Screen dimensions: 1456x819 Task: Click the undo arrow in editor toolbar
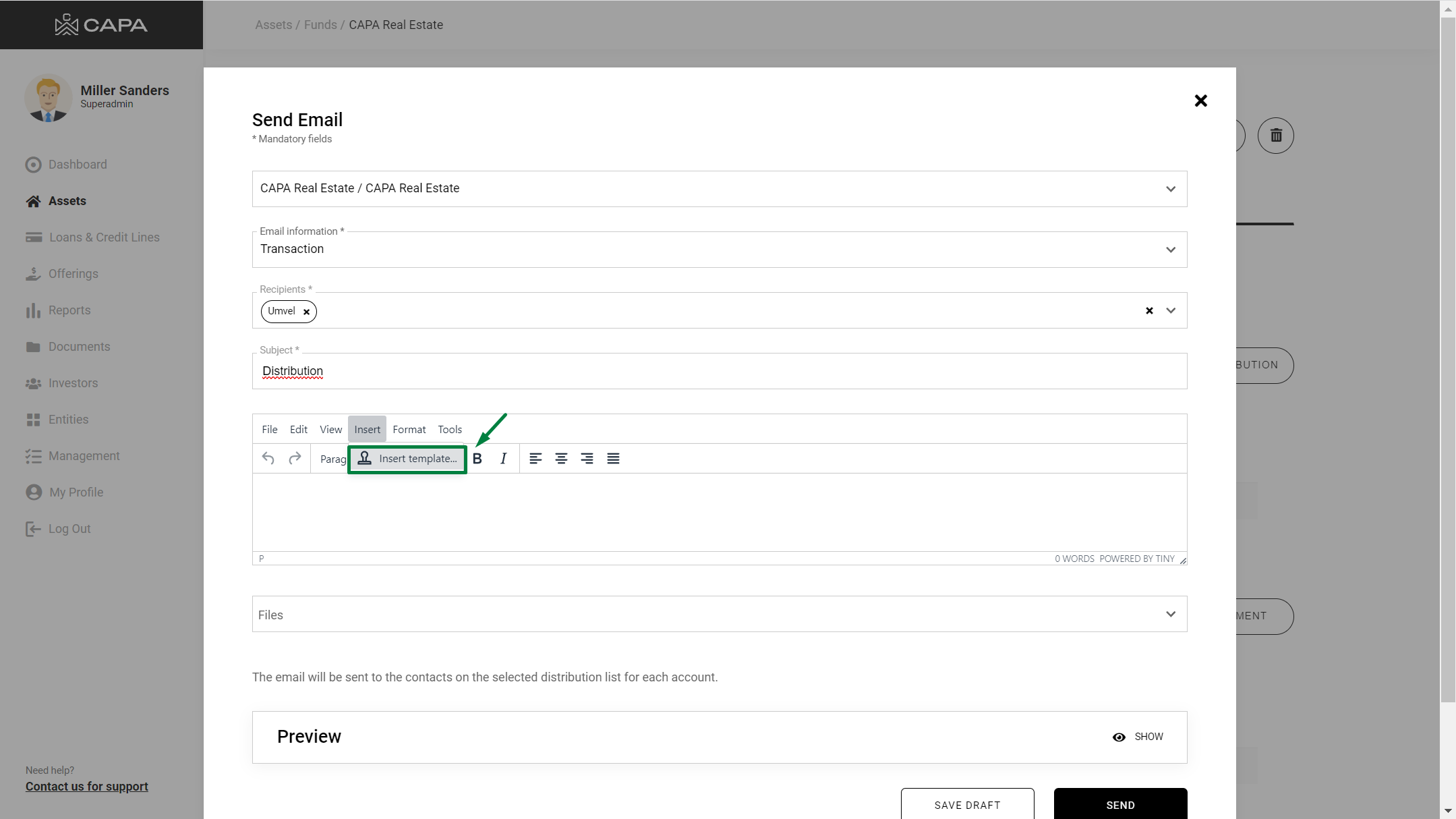(268, 459)
